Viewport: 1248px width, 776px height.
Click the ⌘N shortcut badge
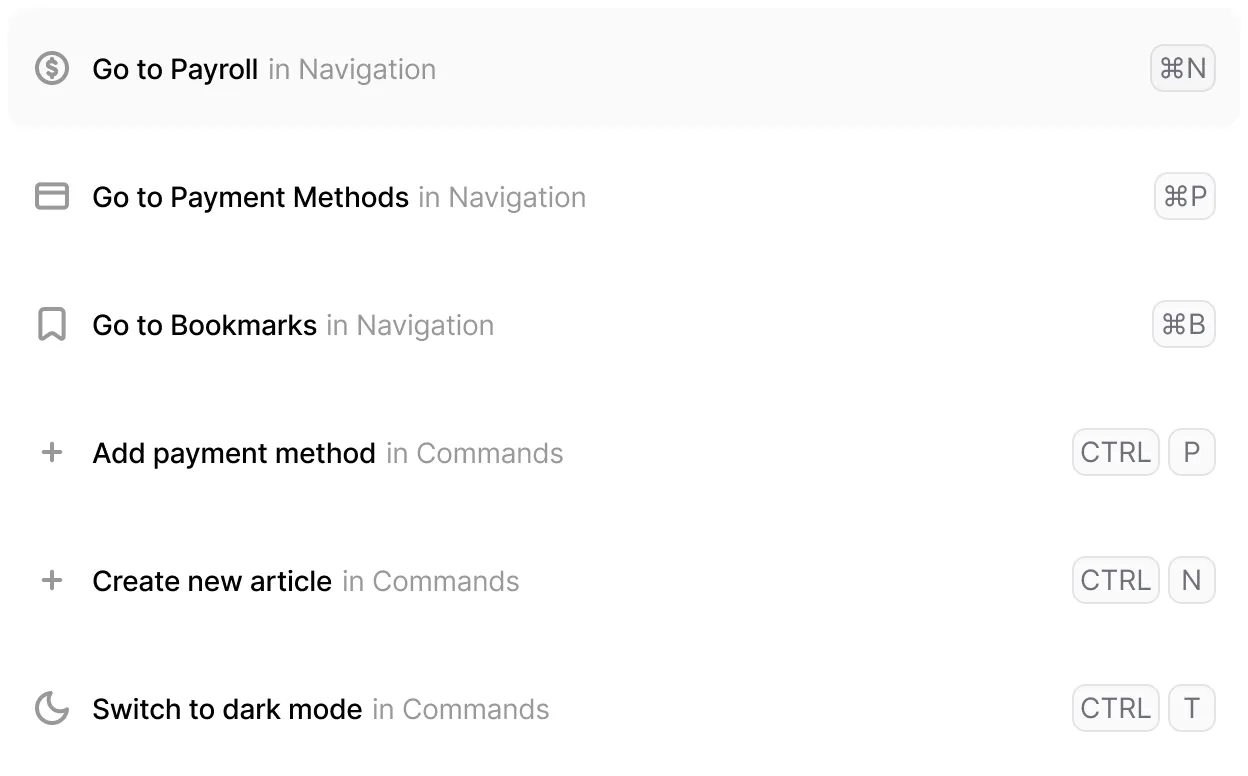click(x=1182, y=69)
